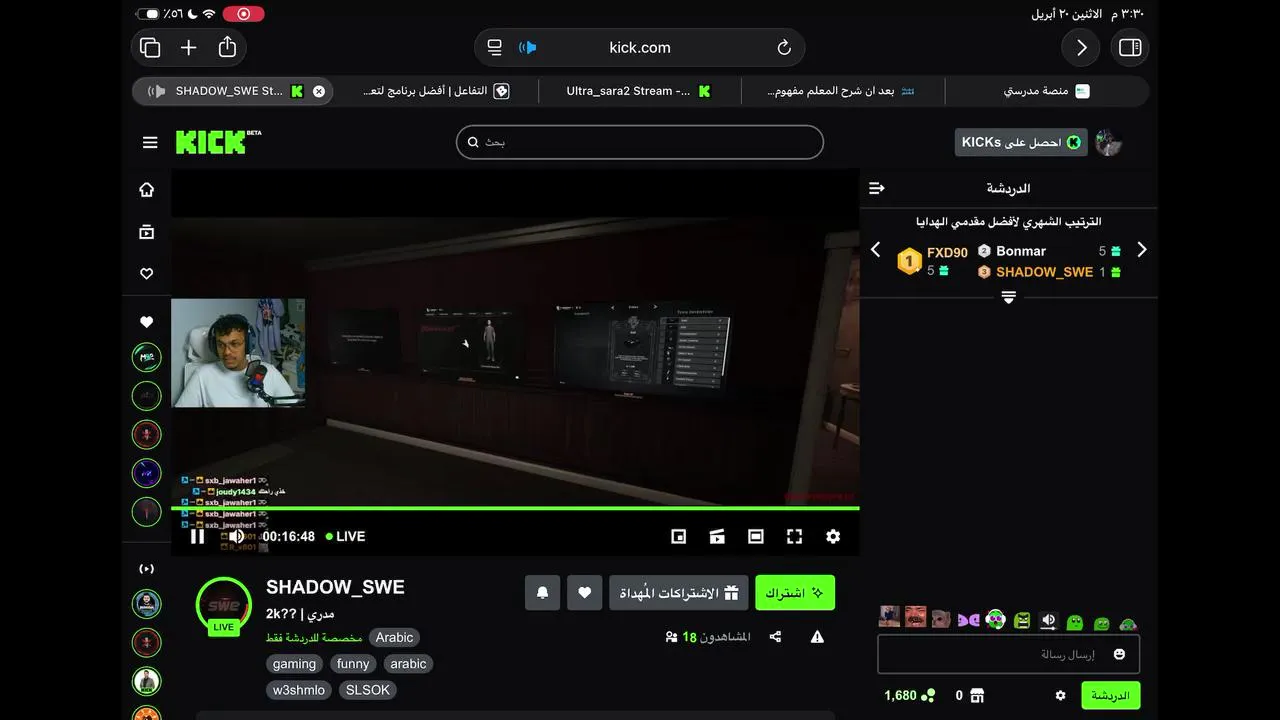
Task: Insert the speaker sound emote
Action: [x=1048, y=621]
